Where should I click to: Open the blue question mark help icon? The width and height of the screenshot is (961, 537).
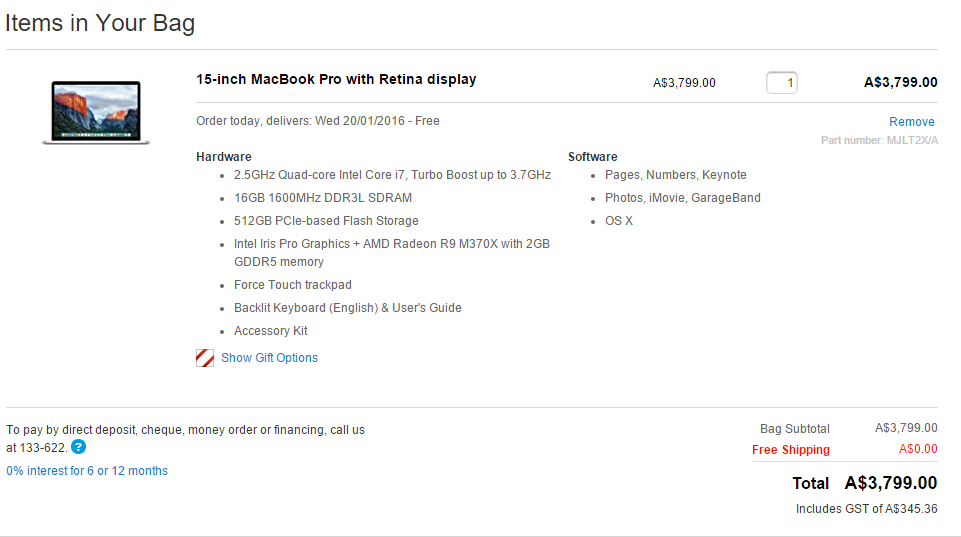[x=78, y=447]
